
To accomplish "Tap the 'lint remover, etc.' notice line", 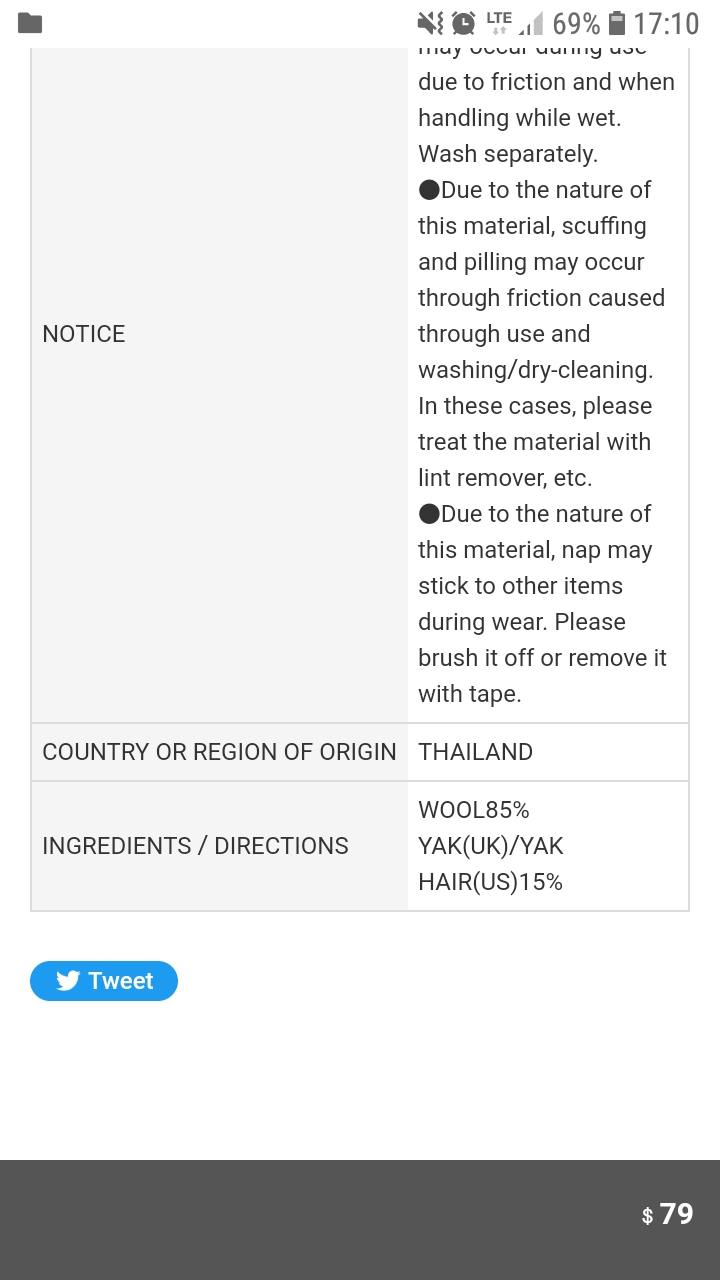I will click(505, 478).
